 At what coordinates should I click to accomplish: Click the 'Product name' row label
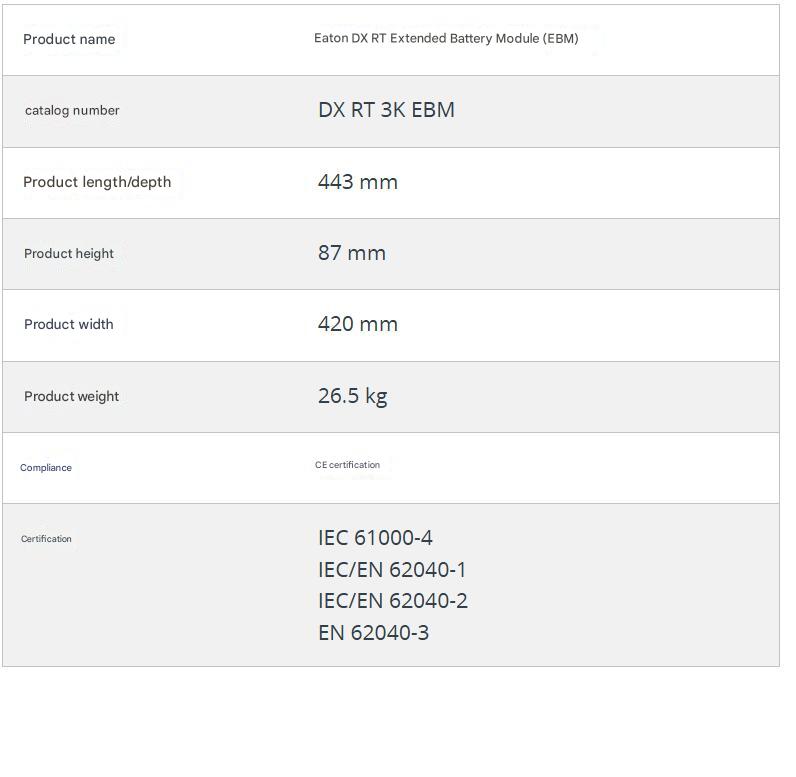[69, 39]
